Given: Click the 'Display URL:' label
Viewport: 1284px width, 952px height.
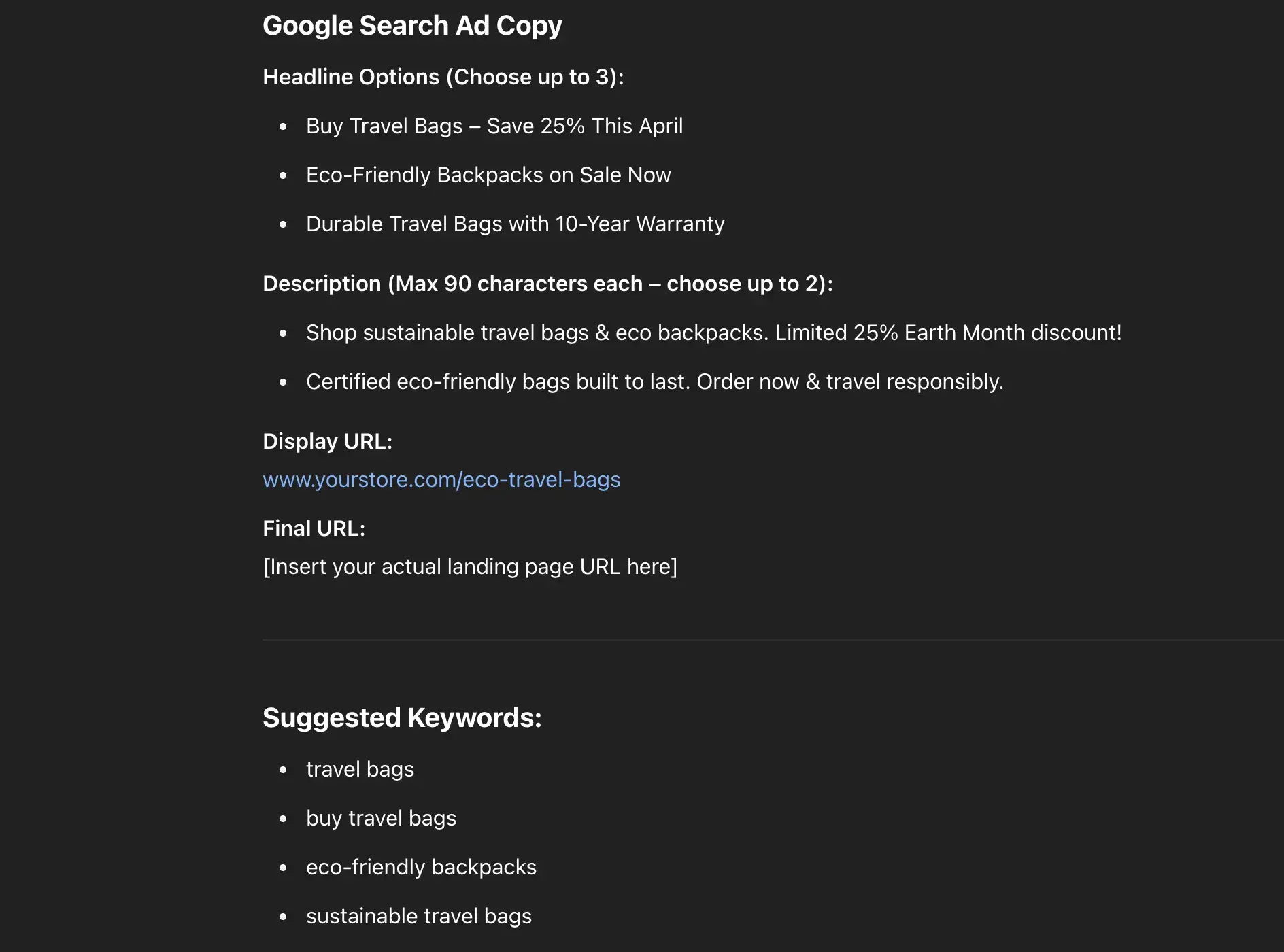Looking at the screenshot, I should (x=327, y=441).
